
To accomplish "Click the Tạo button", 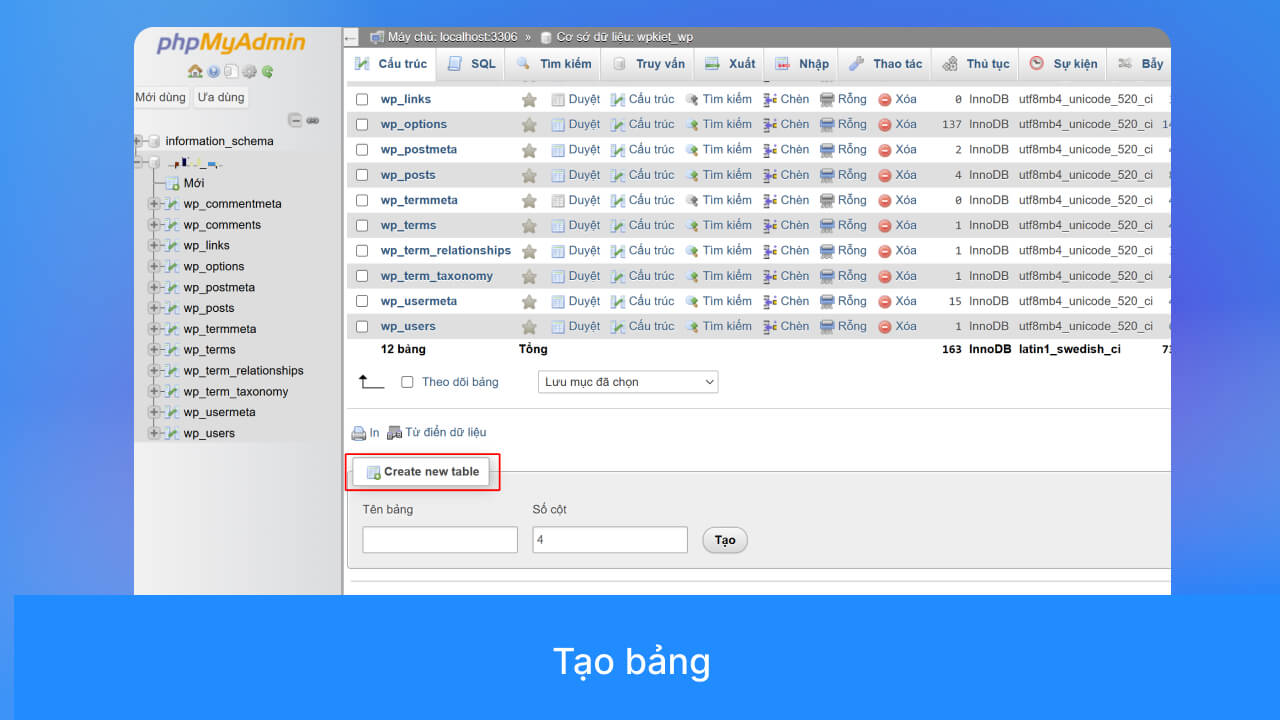I will click(725, 540).
